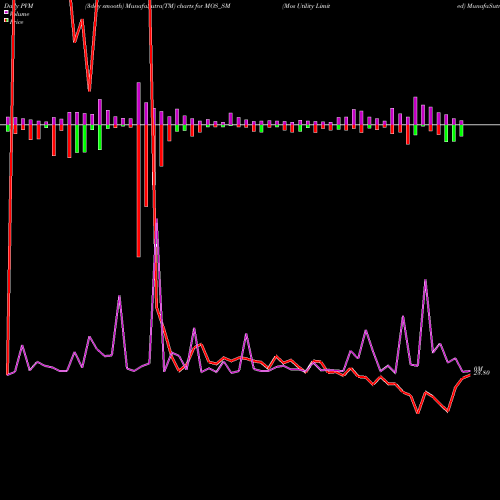Click the lowest dip of the red price line

tap(418, 413)
